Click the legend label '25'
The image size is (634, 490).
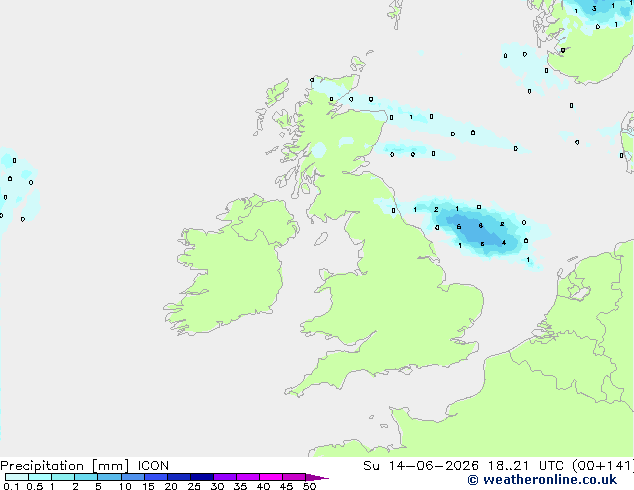194,486
